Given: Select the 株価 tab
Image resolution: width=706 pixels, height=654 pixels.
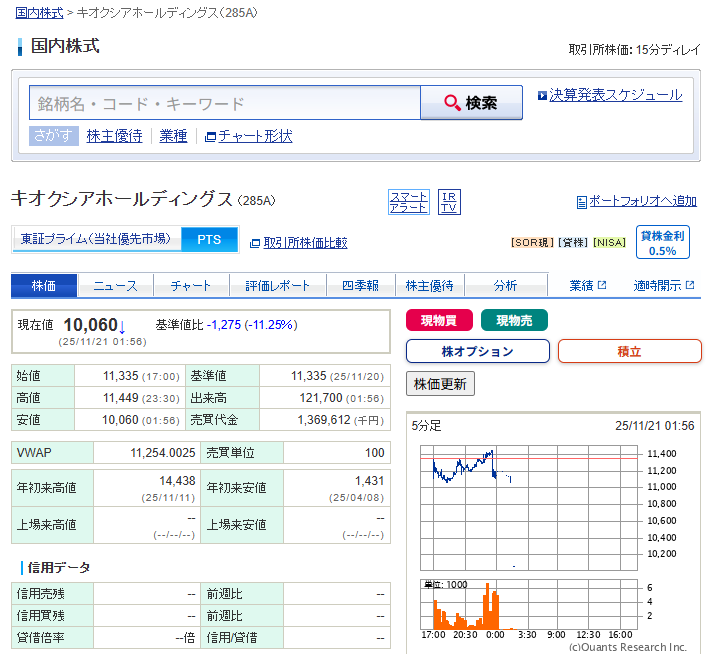Looking at the screenshot, I should click(44, 285).
